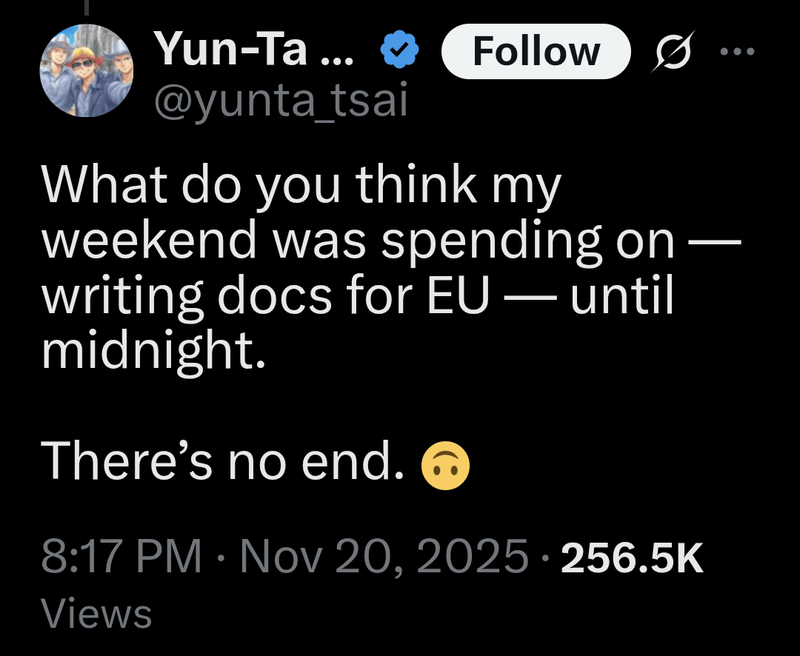
Task: Click the first line "What do you think my"
Action: (x=301, y=187)
